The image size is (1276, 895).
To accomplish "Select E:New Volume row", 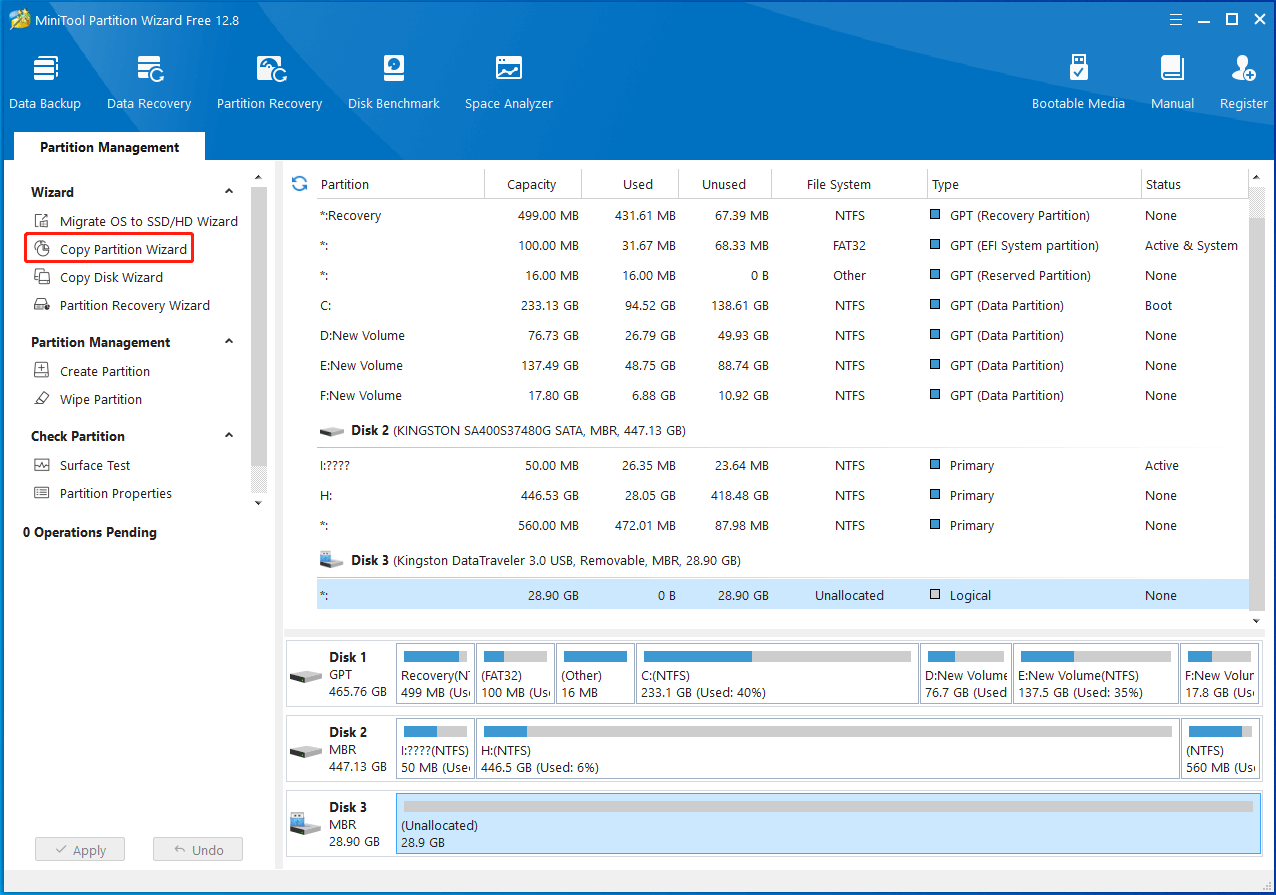I will pyautogui.click(x=783, y=365).
